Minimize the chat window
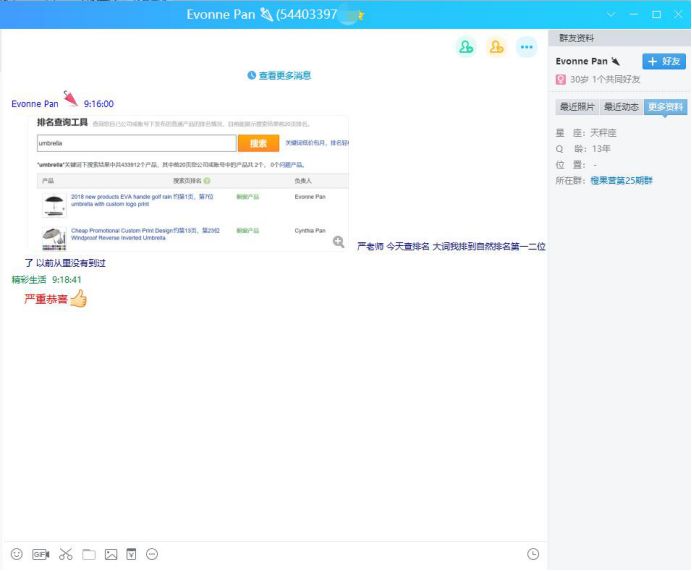This screenshot has height=571, width=692. point(634,14)
